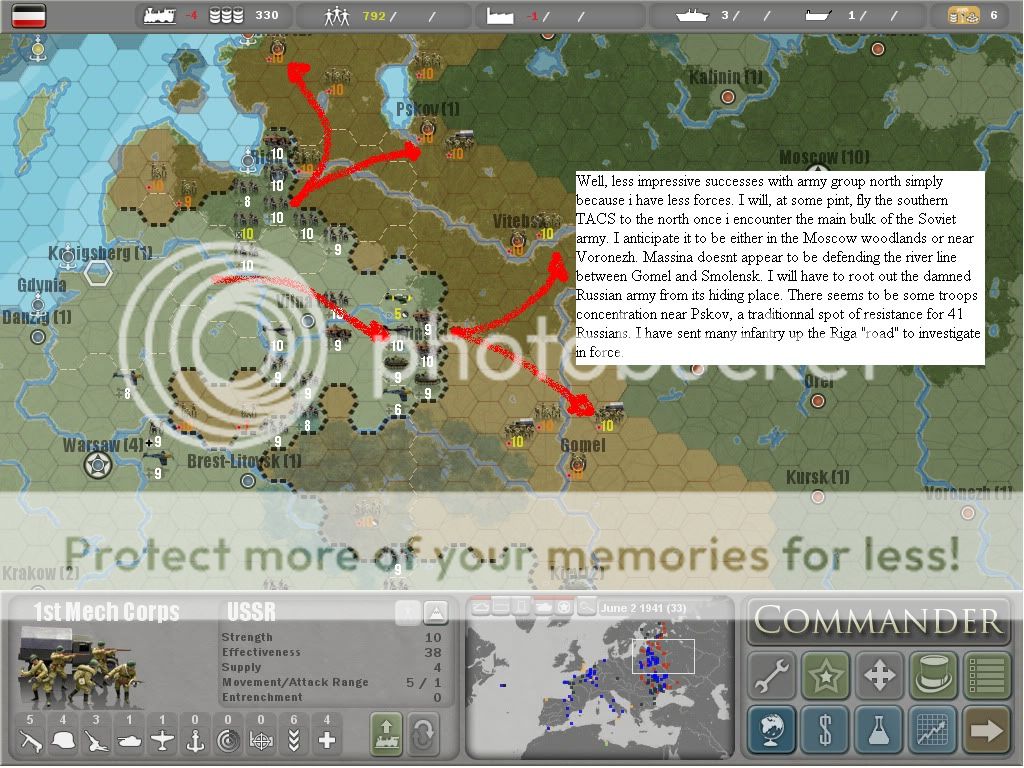Select the Warsaw city star marker
Image resolution: width=1024 pixels, height=768 pixels.
97,463
